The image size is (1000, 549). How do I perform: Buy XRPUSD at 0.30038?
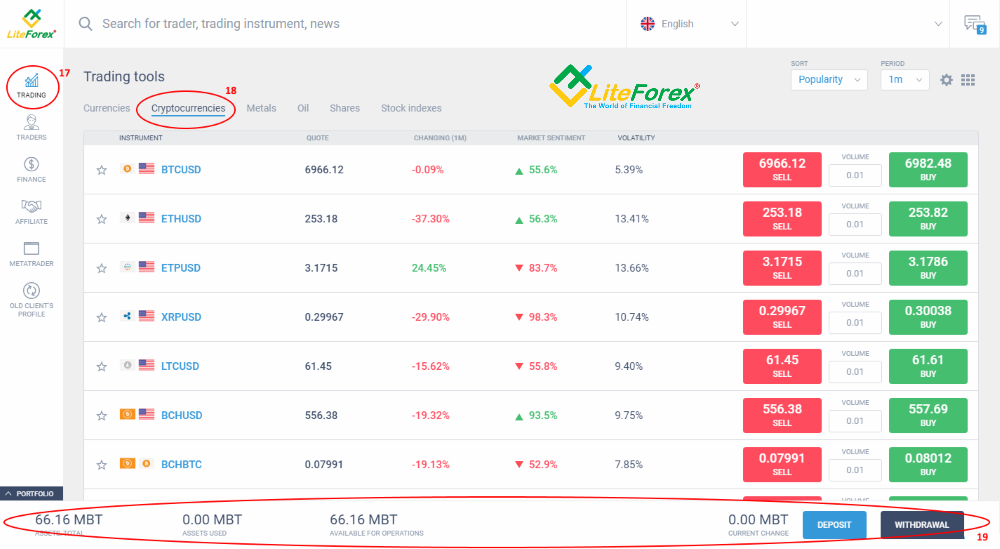[928, 317]
